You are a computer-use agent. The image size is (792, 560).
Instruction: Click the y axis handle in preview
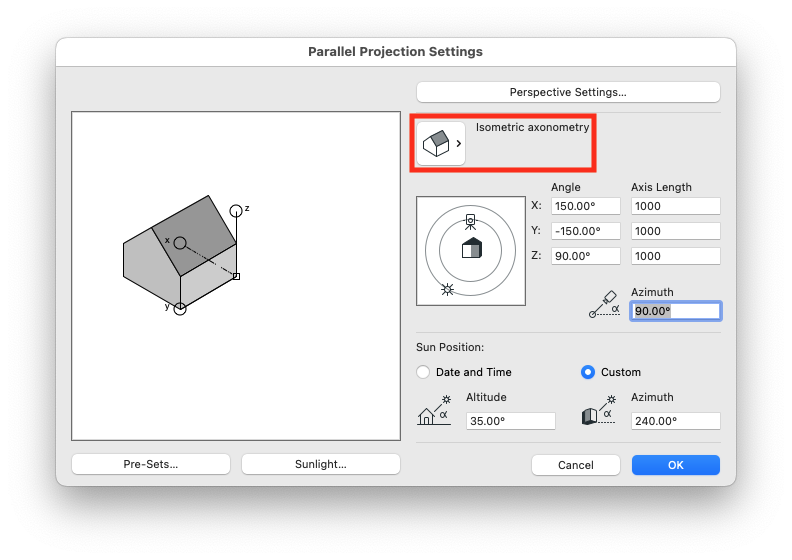tap(180, 309)
